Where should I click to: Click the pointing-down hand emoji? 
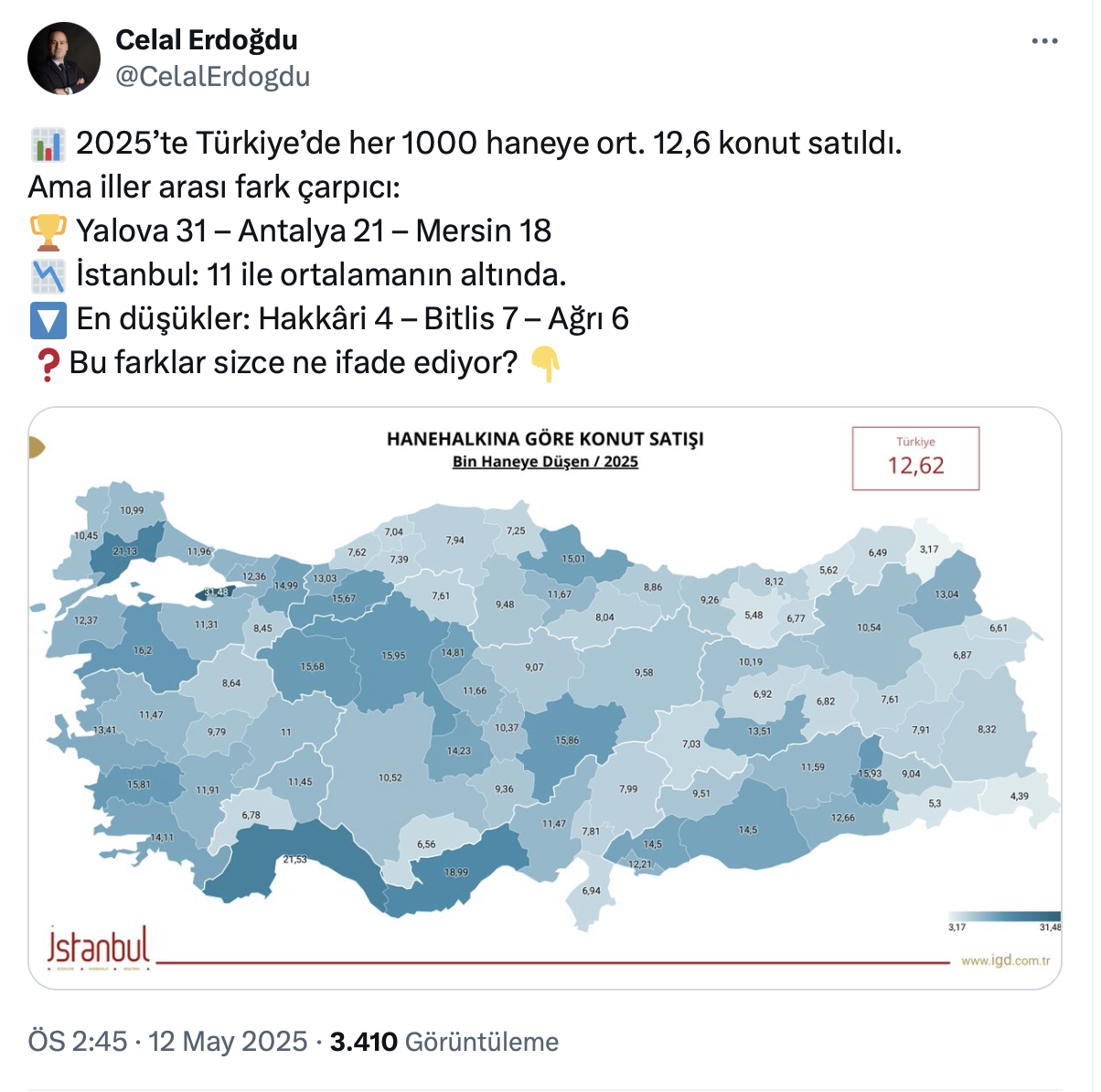click(545, 364)
